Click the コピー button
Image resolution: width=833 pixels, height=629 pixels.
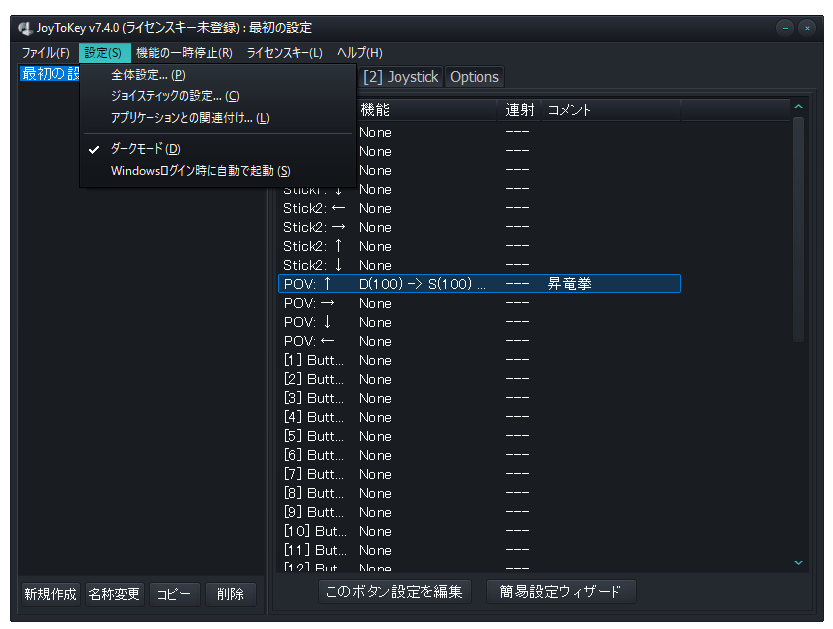pyautogui.click(x=174, y=594)
